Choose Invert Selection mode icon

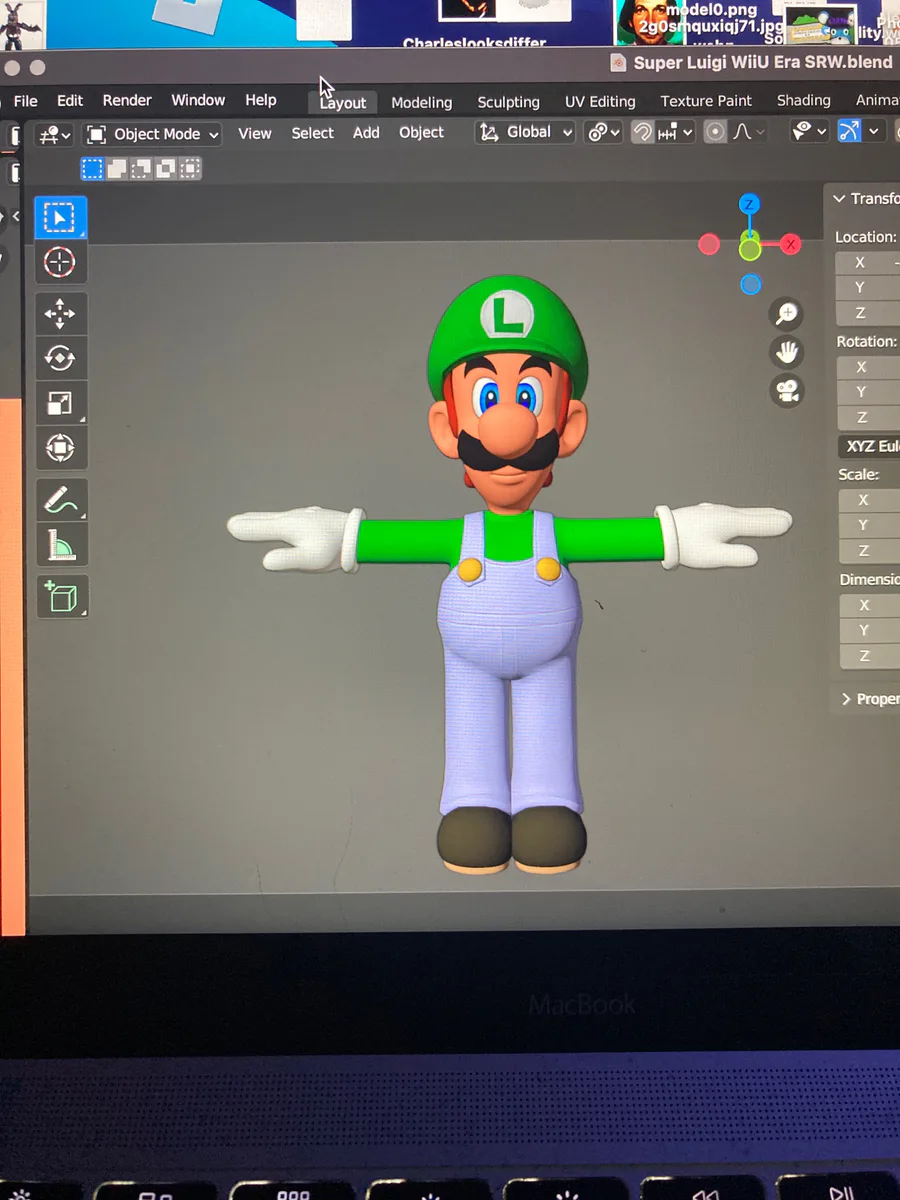point(165,168)
